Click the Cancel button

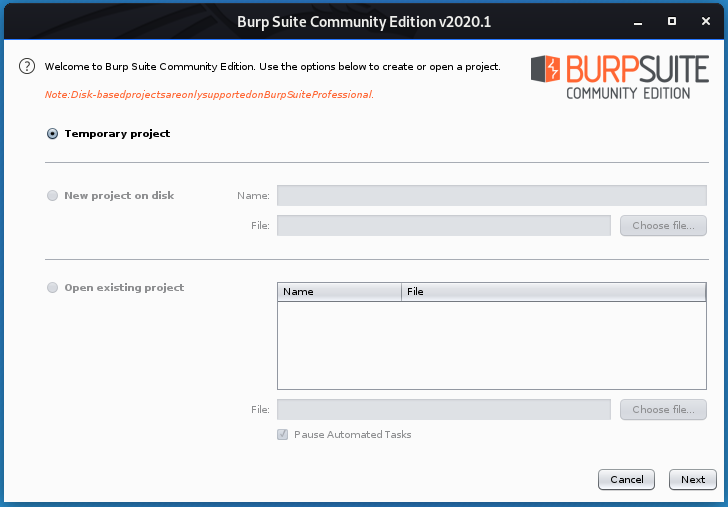[x=626, y=480]
